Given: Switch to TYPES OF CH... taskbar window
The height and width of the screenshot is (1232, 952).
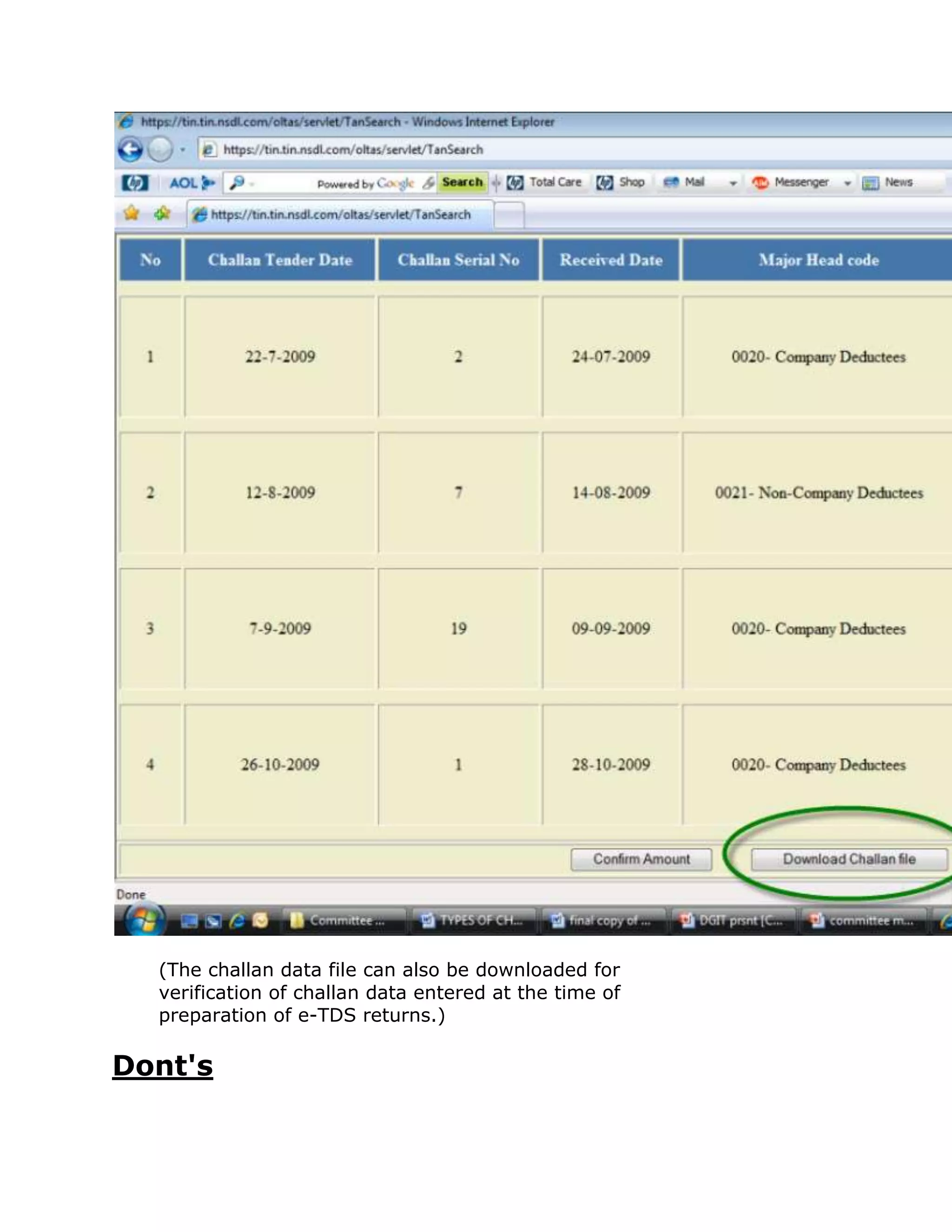Looking at the screenshot, I should 473,921.
